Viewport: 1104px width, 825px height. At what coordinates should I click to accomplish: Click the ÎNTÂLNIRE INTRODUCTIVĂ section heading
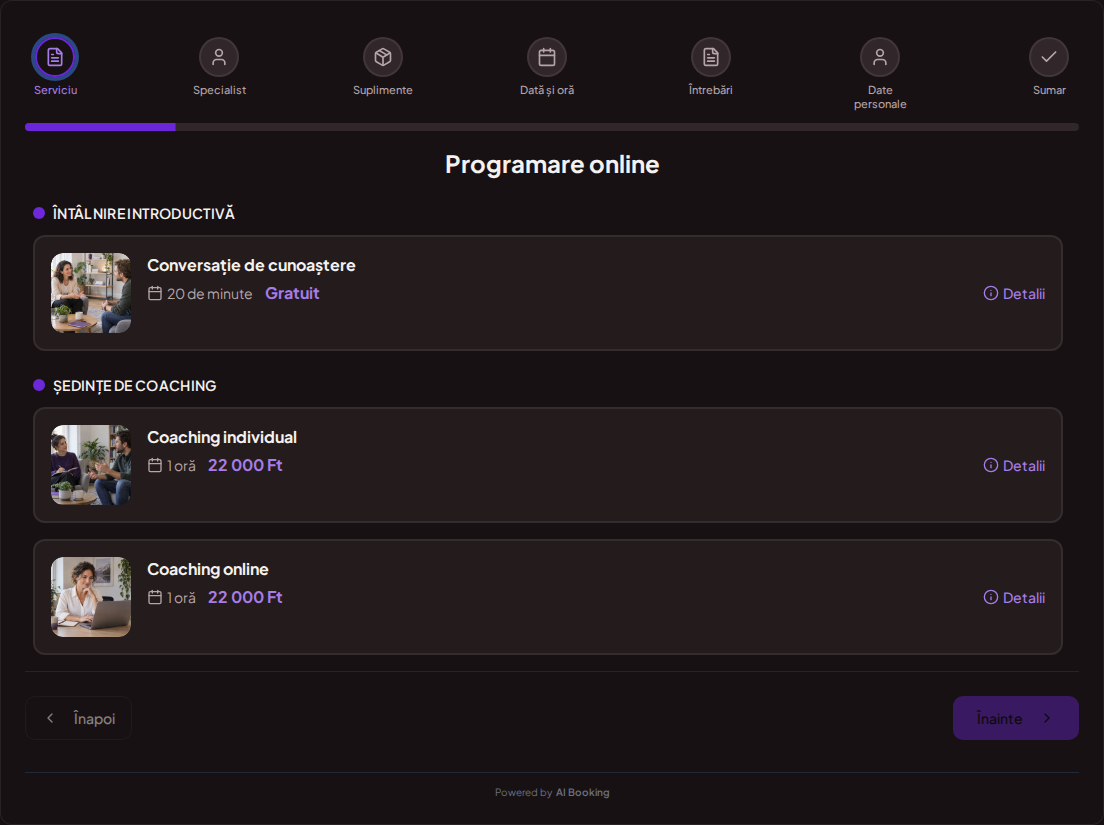(144, 213)
